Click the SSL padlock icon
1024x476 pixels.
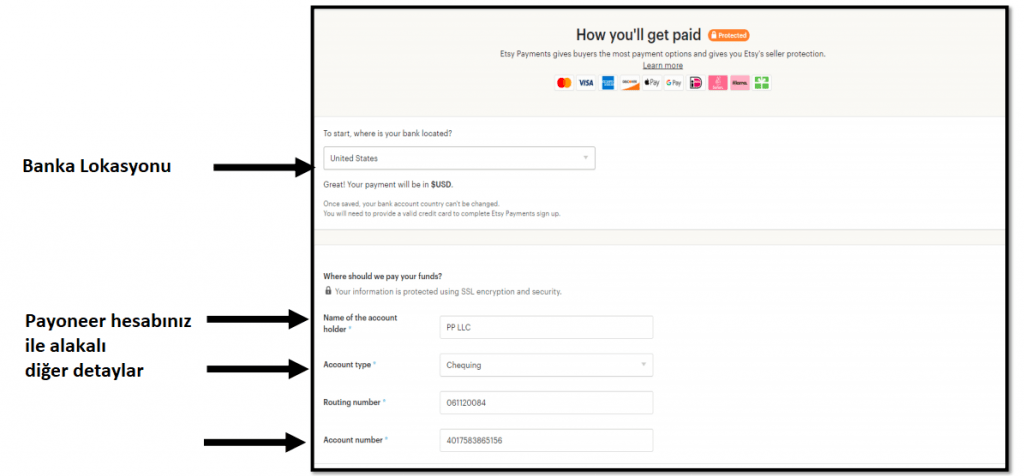click(x=328, y=291)
